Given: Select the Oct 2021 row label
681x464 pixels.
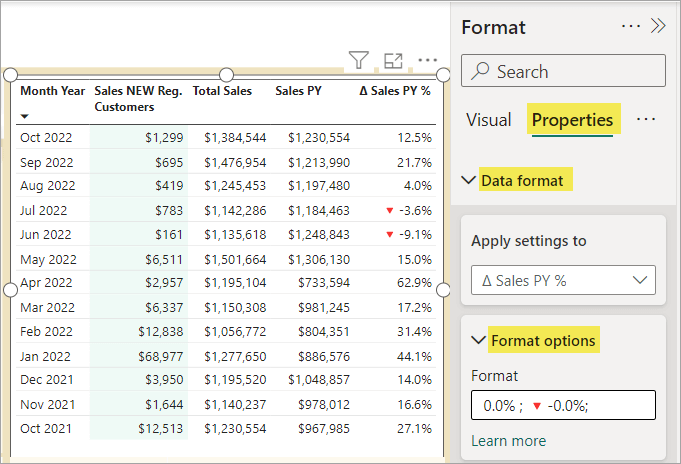Looking at the screenshot, I should (46, 429).
